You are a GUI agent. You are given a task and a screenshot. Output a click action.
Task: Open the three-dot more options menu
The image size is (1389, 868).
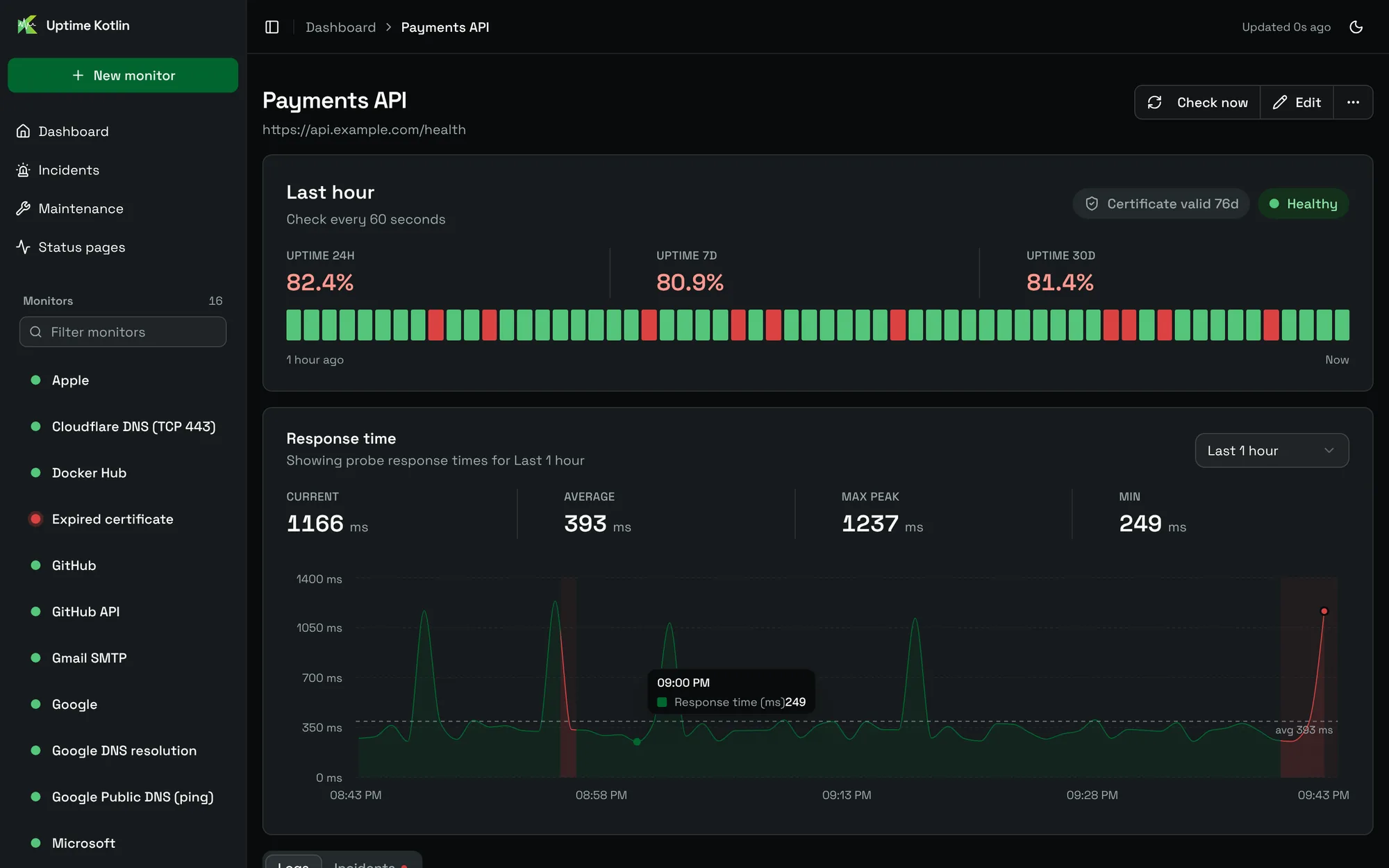[x=1353, y=103]
